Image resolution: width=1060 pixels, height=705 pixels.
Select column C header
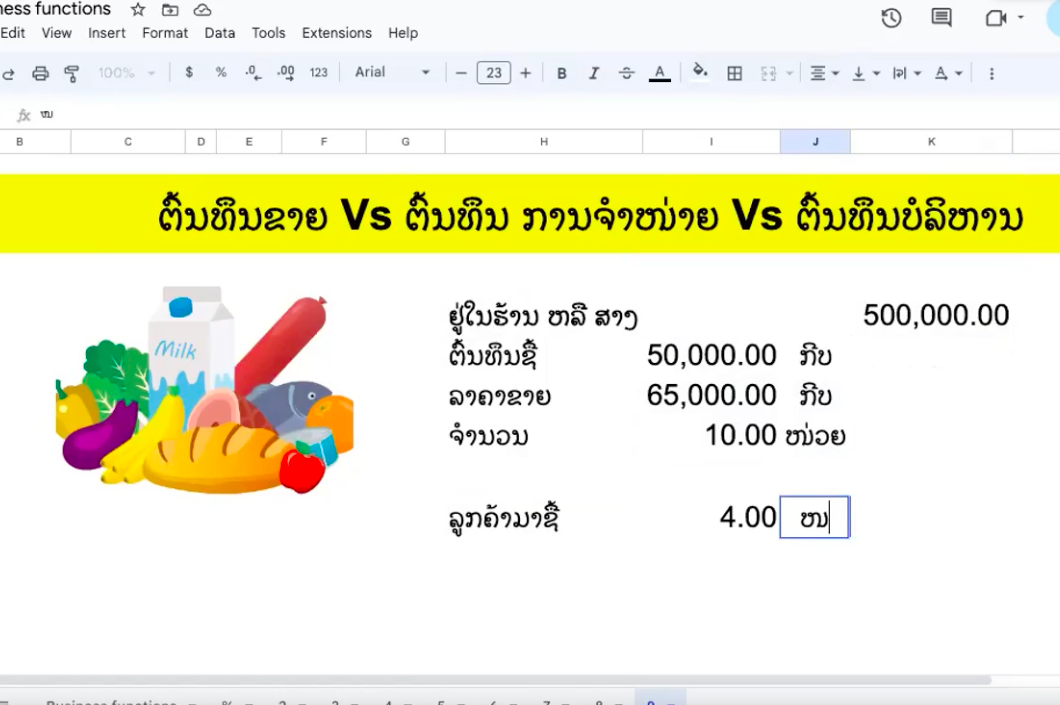128,141
